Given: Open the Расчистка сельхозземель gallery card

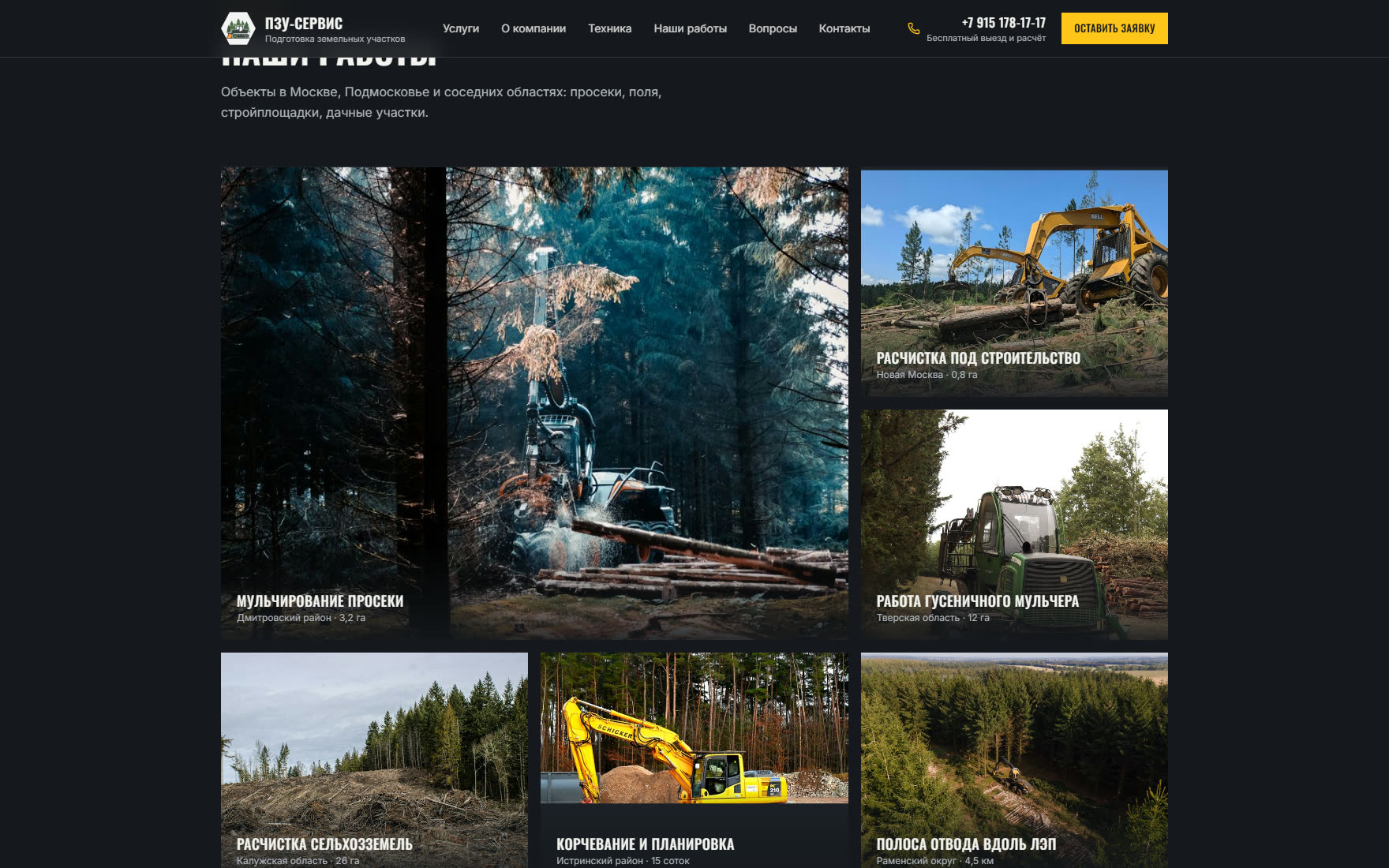Looking at the screenshot, I should [374, 760].
